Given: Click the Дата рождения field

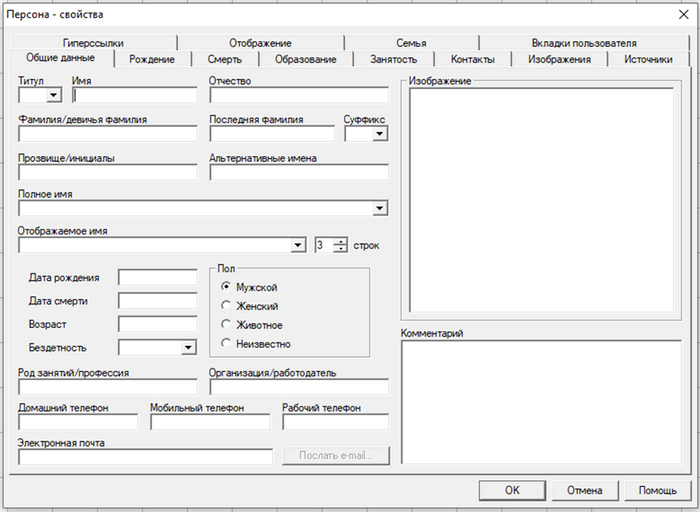Looking at the screenshot, I should (158, 277).
